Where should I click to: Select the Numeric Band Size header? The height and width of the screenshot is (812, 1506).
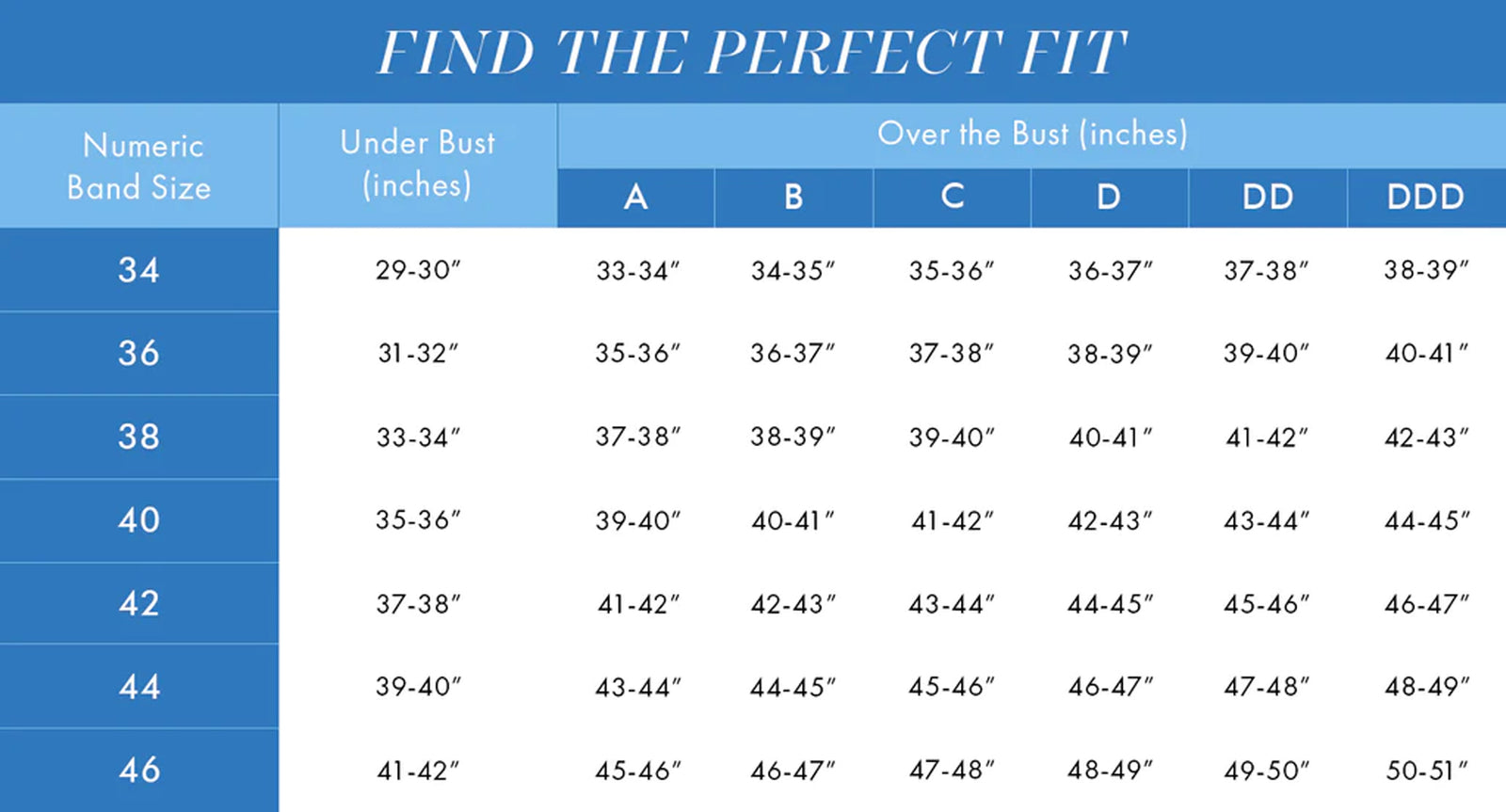click(139, 166)
